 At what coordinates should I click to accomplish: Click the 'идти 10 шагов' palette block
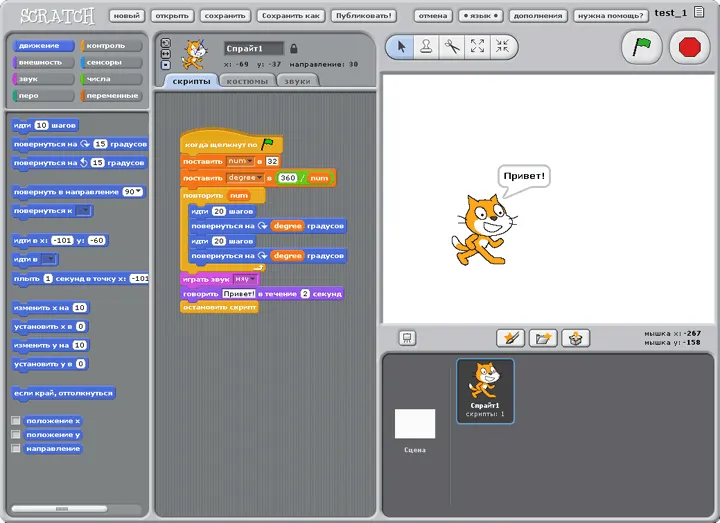pos(45,125)
